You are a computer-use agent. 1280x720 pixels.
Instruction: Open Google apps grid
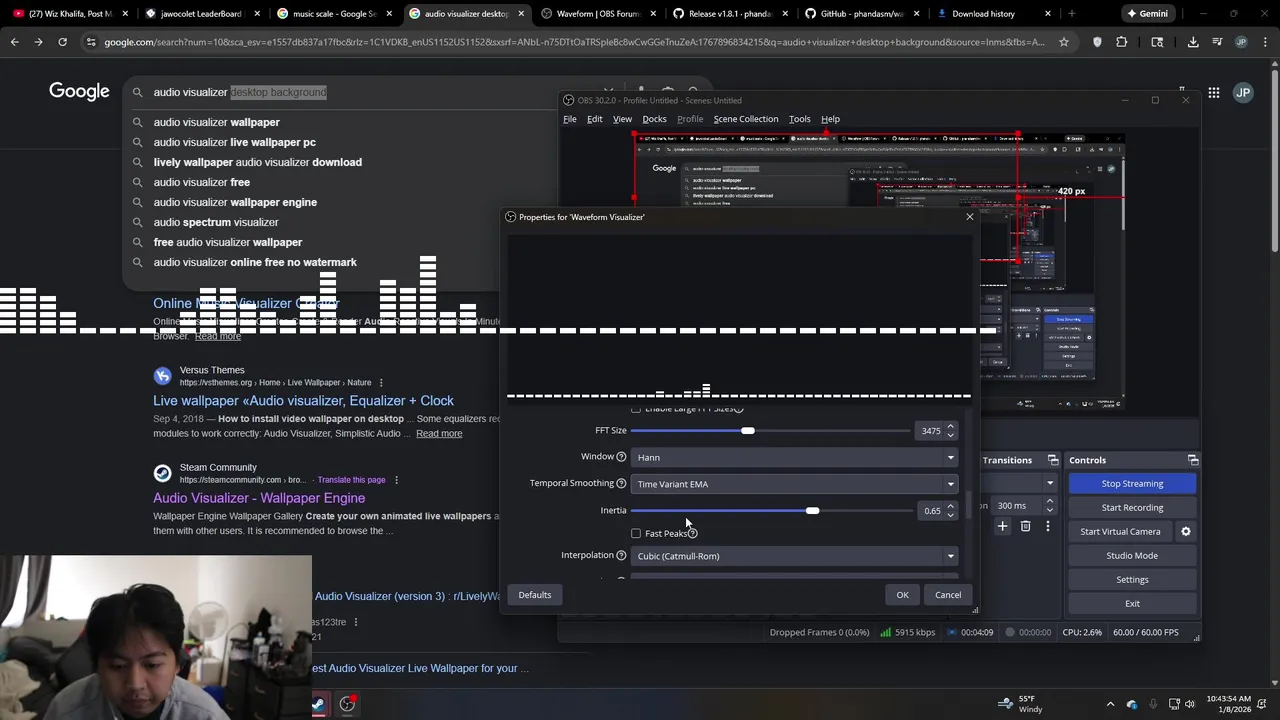(1213, 92)
